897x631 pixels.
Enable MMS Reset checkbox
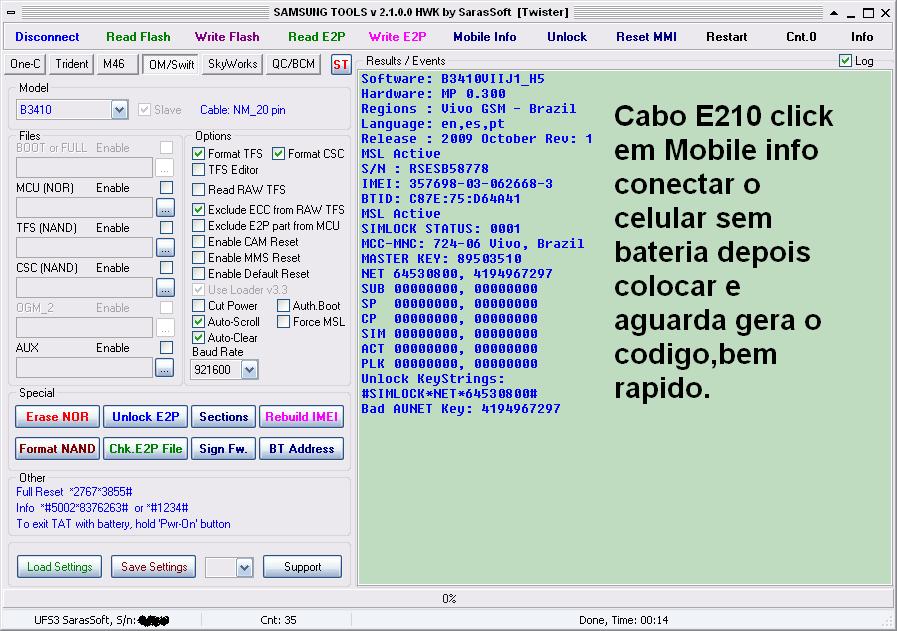coord(199,258)
